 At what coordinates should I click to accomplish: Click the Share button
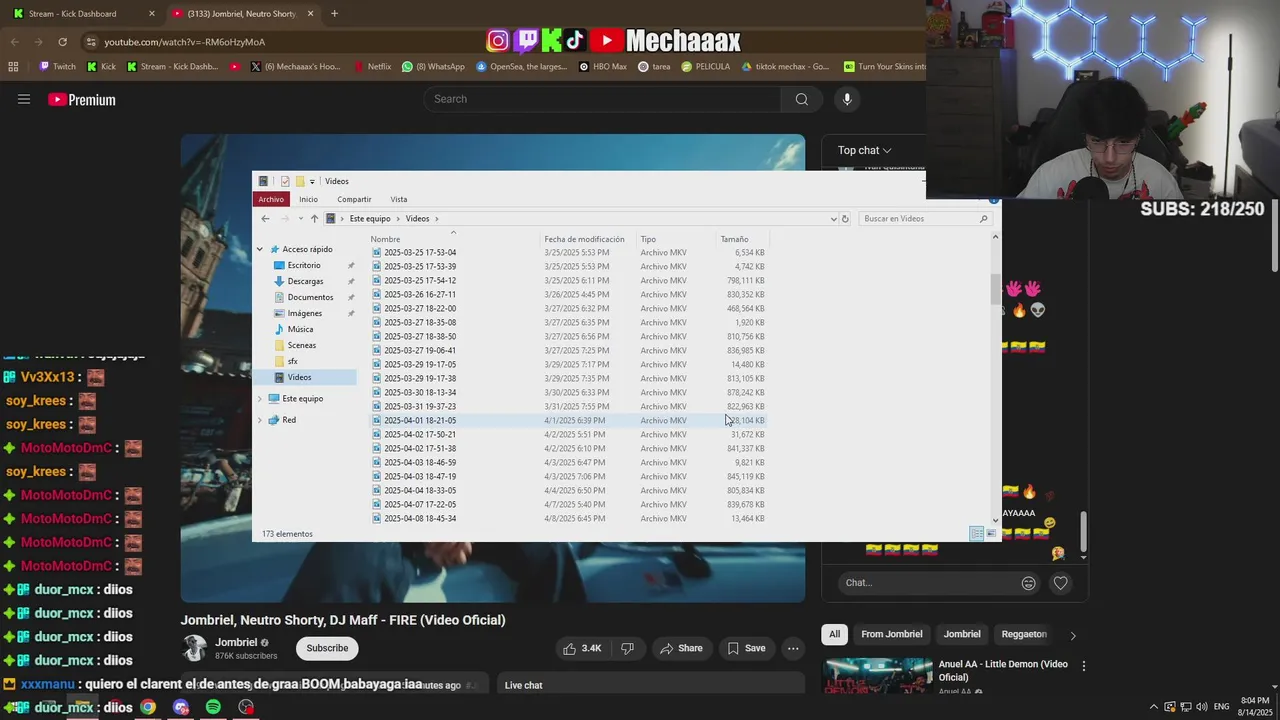click(681, 648)
